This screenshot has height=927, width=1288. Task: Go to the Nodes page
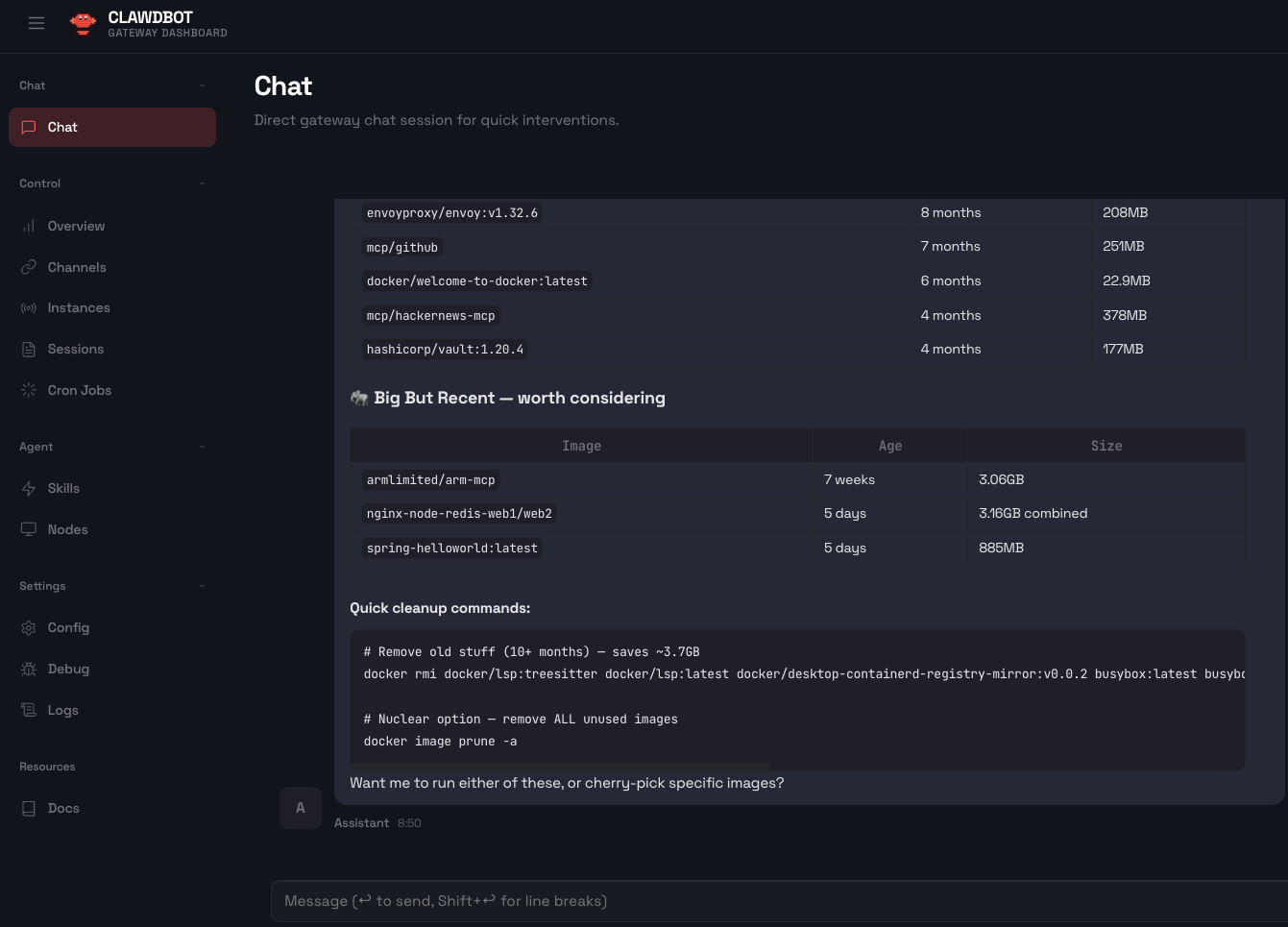click(x=67, y=529)
